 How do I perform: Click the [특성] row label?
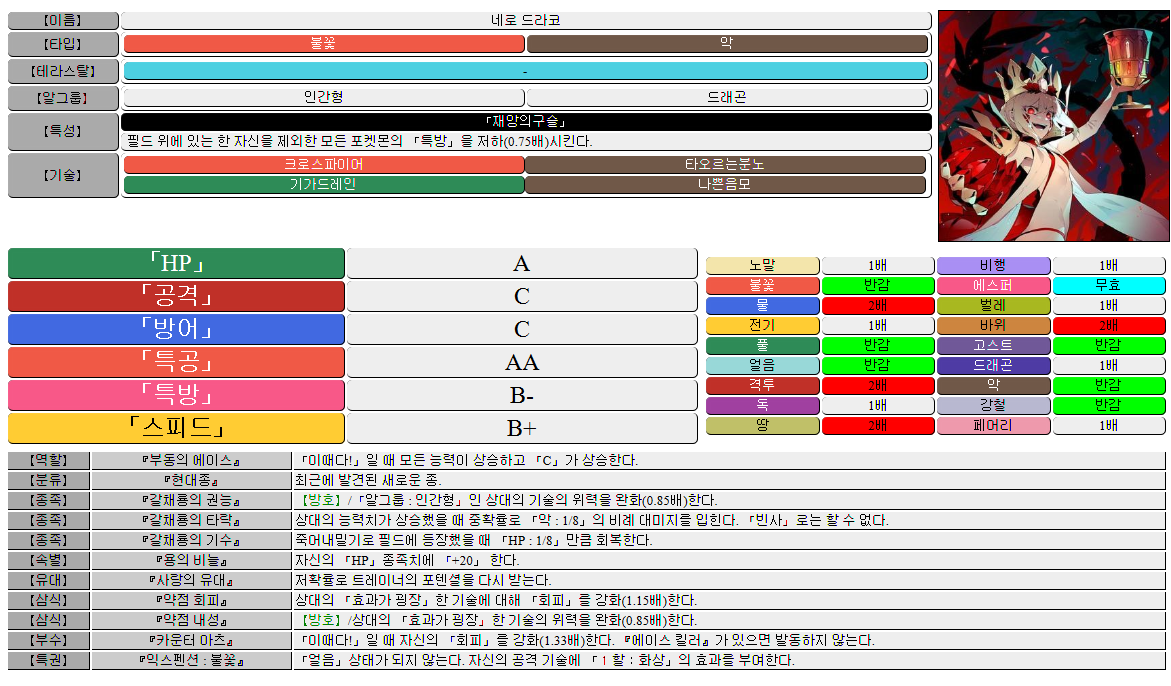(x=63, y=131)
